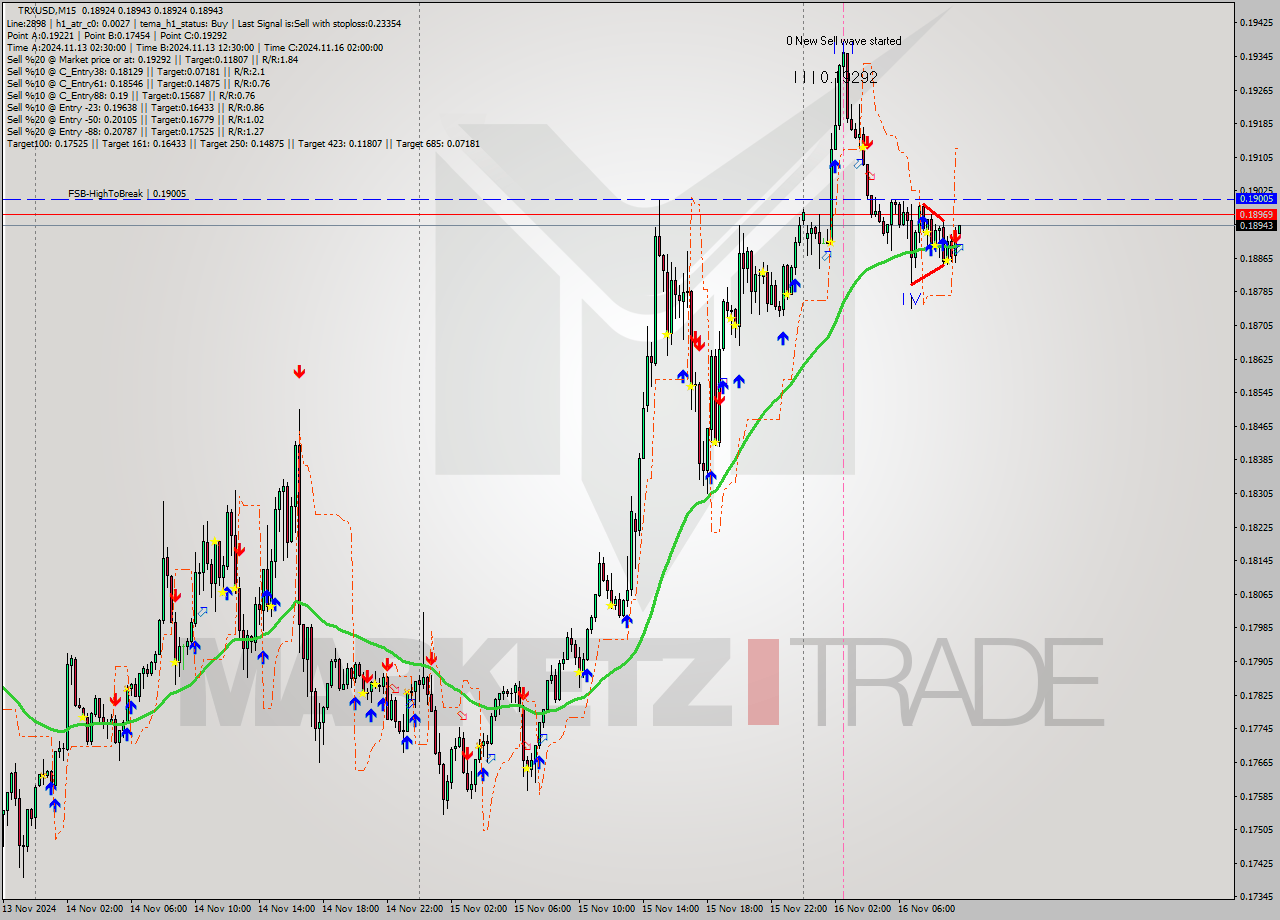Screen dimensions: 1280x920
Task: Click the 0.19265 price axis label
Action: (1256, 90)
